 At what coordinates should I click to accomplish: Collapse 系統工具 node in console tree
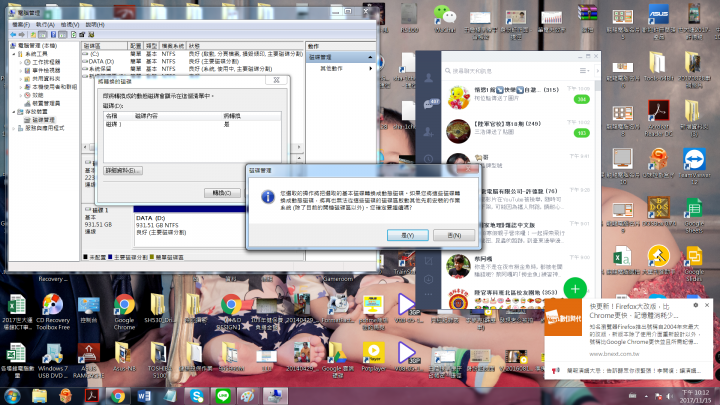(x=14, y=54)
